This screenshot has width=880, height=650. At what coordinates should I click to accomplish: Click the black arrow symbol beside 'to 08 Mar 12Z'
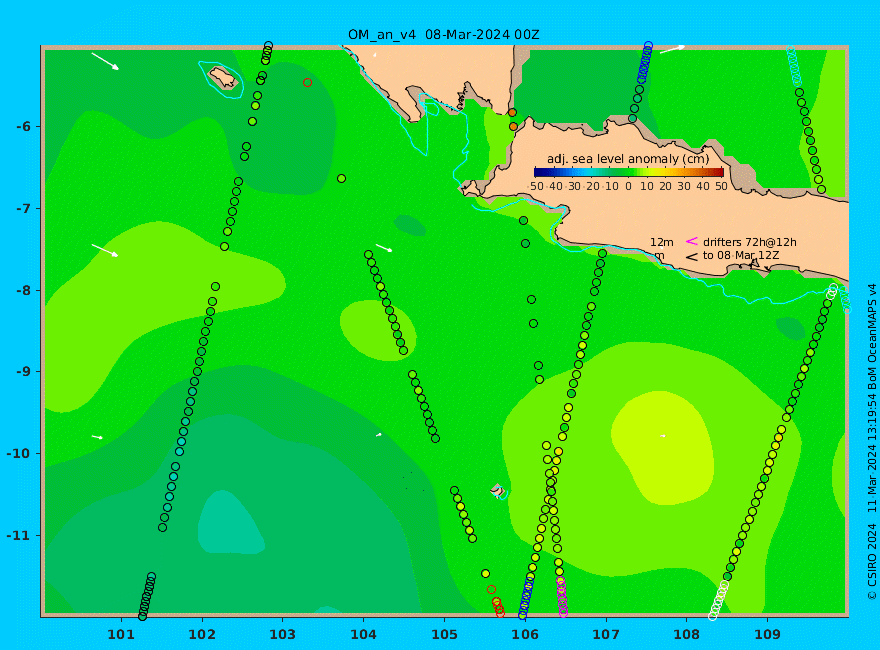(691, 257)
